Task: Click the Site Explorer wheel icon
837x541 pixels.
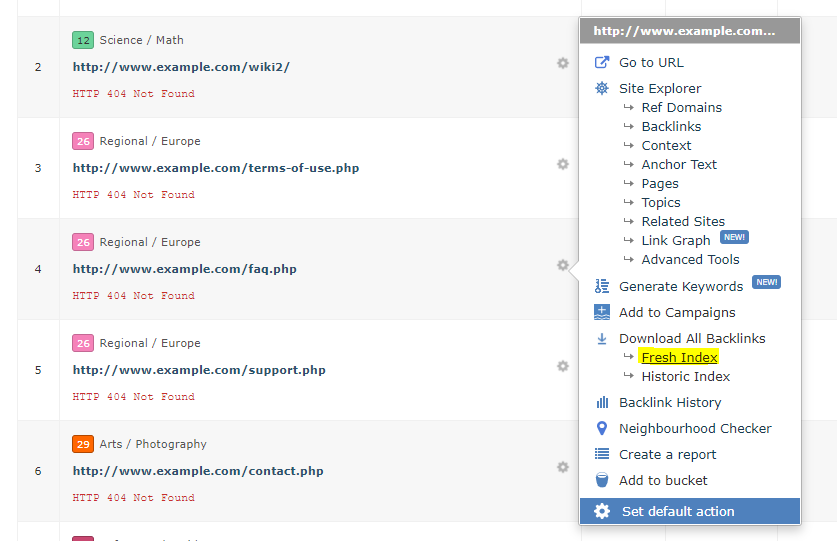Action: pos(602,88)
